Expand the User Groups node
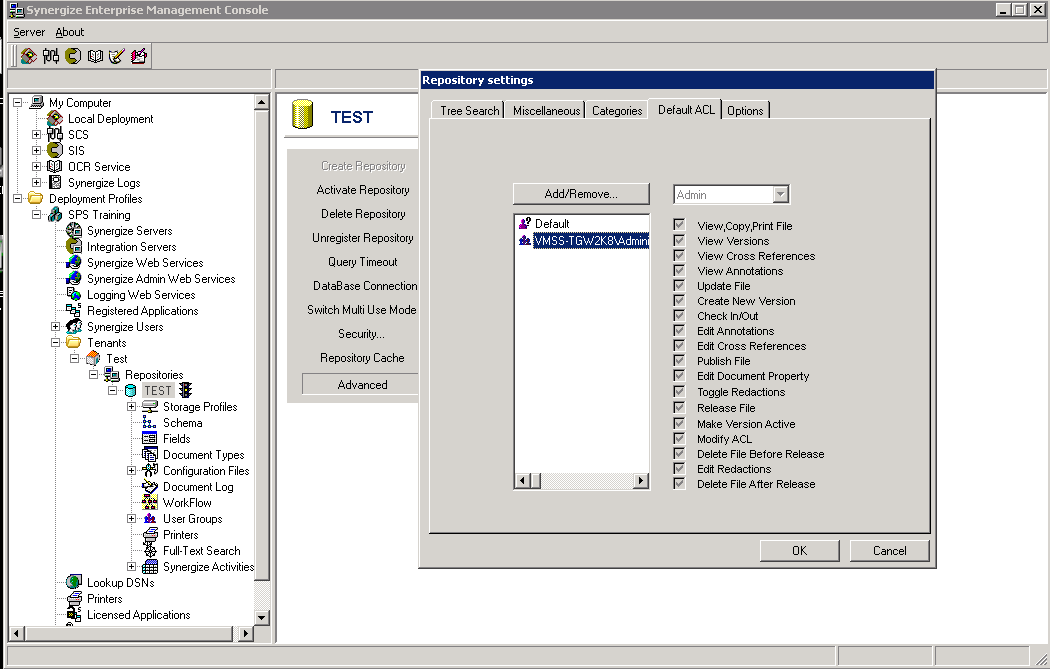 pyautogui.click(x=131, y=518)
